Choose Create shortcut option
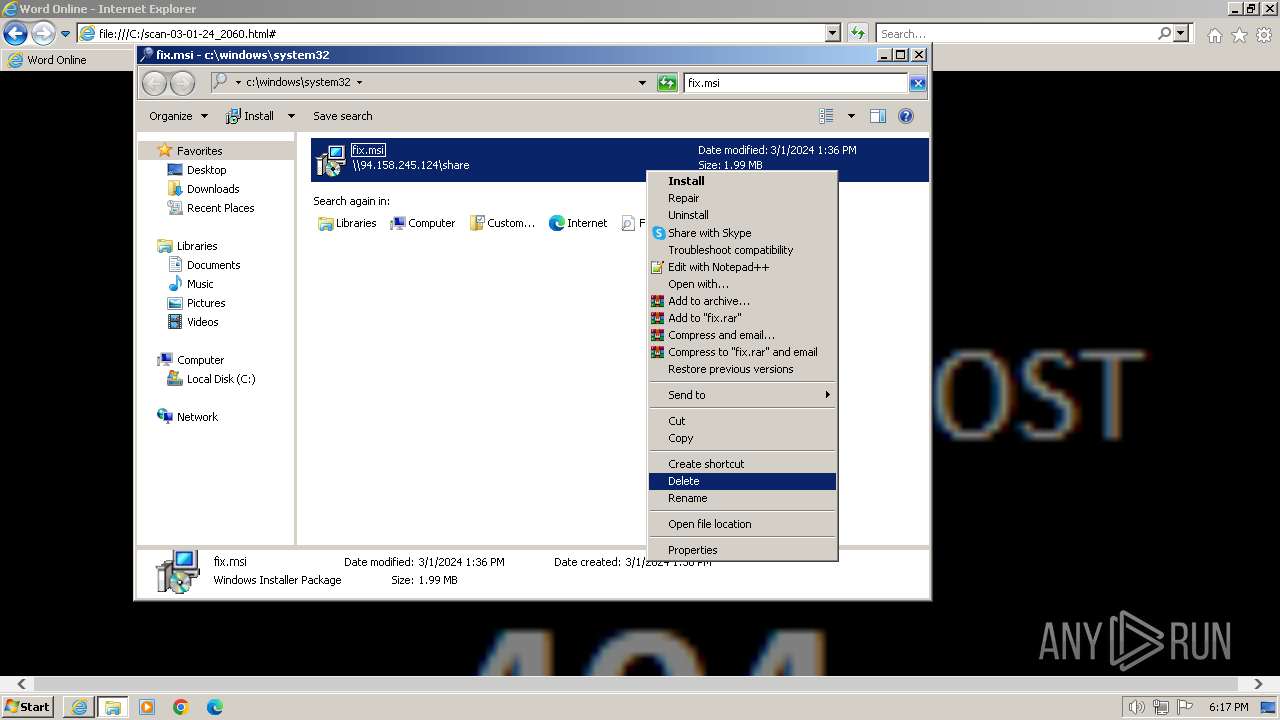1280x720 pixels. tap(742, 464)
